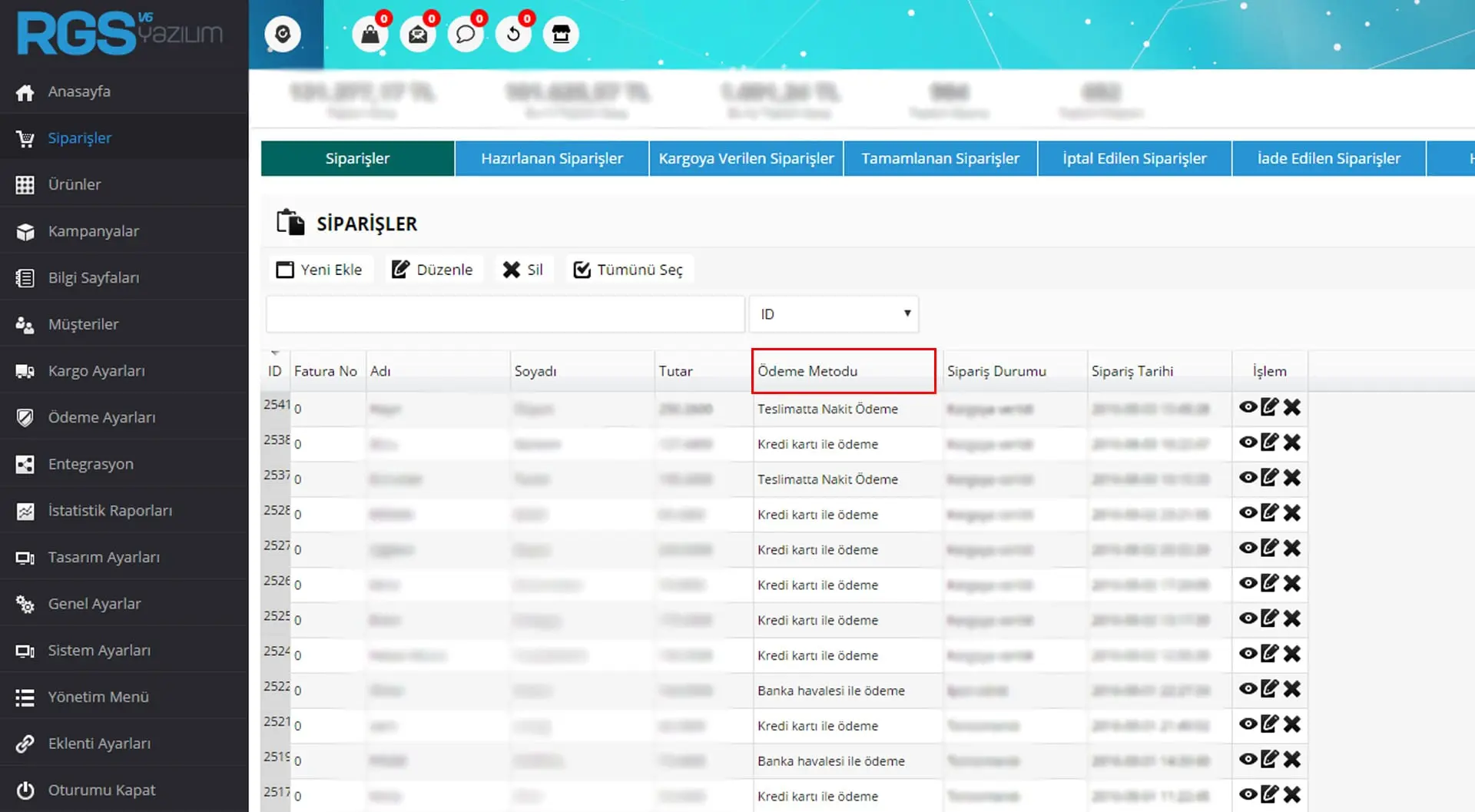1475x812 pixels.
Task: Edit order 2541 using pencil icon
Action: (1270, 407)
